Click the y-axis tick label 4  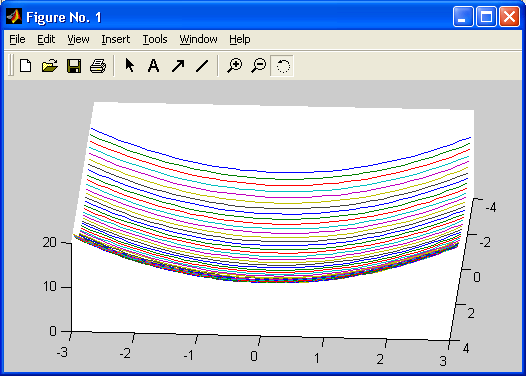[466, 348]
